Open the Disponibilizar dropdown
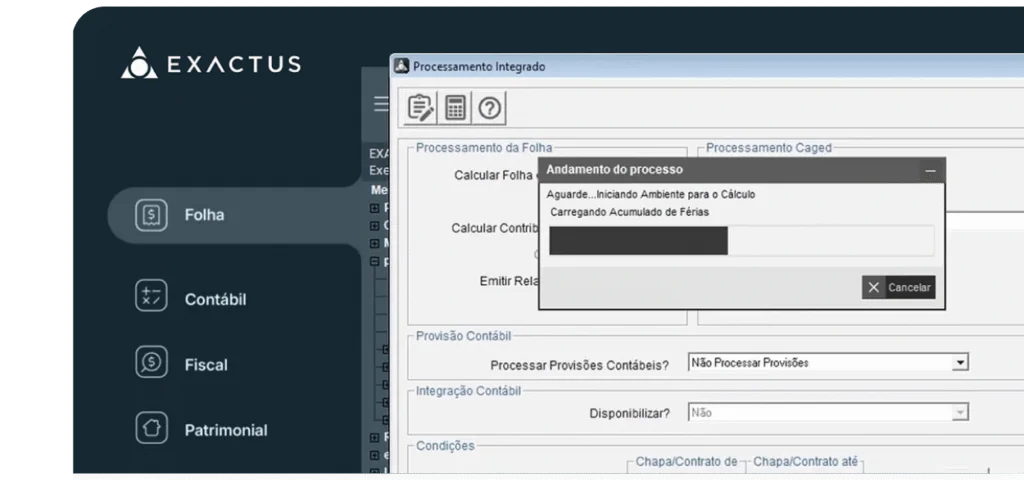 [x=960, y=412]
